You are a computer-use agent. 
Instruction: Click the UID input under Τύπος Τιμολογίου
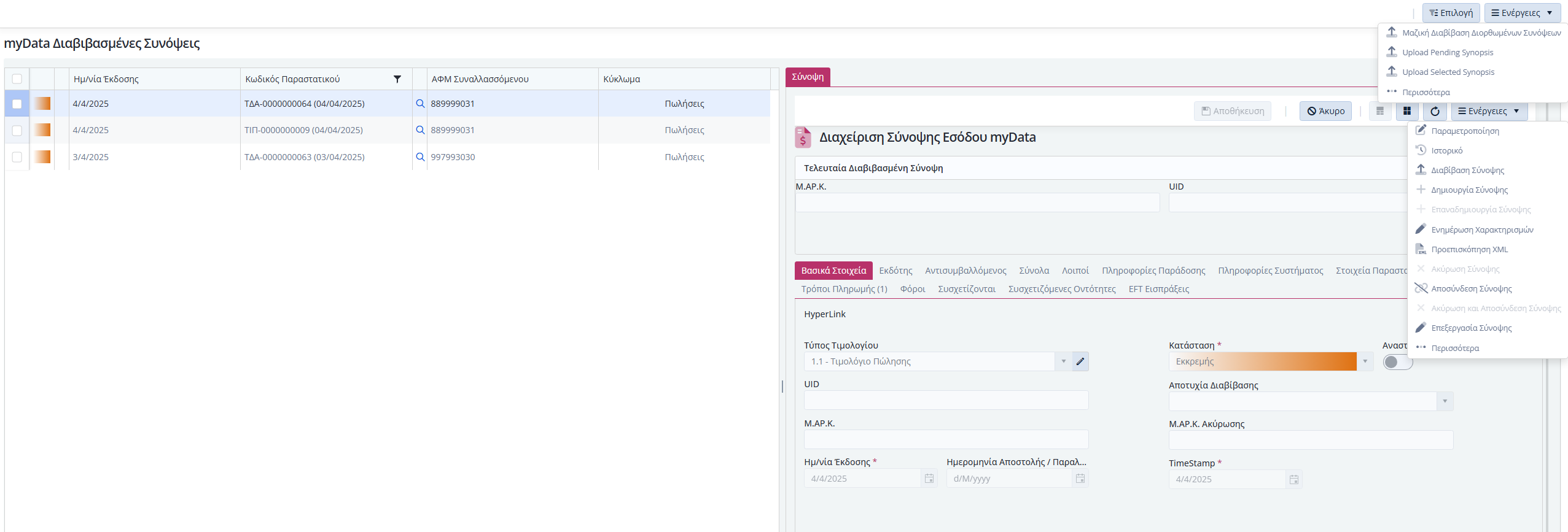946,400
